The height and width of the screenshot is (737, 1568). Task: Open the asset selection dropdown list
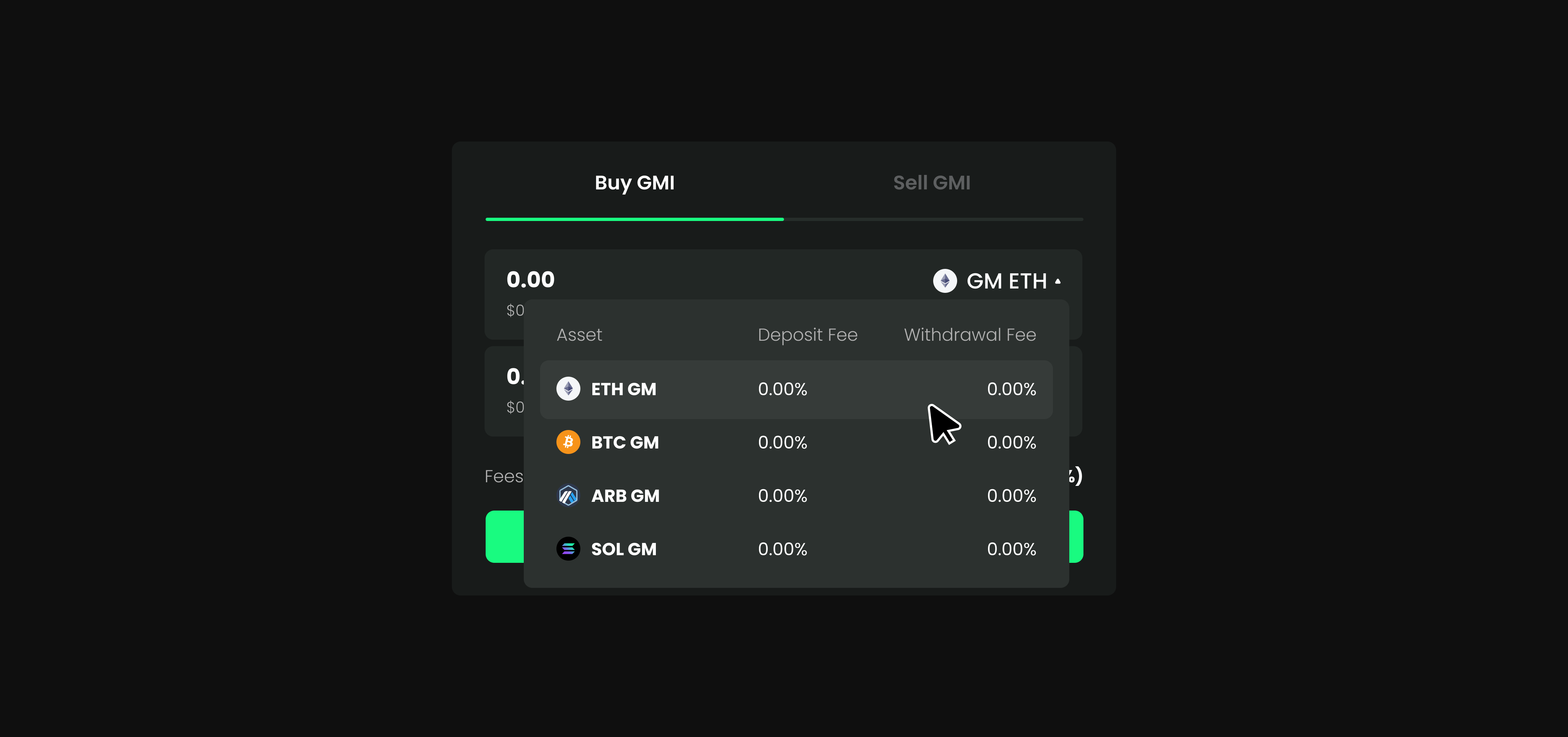(998, 281)
